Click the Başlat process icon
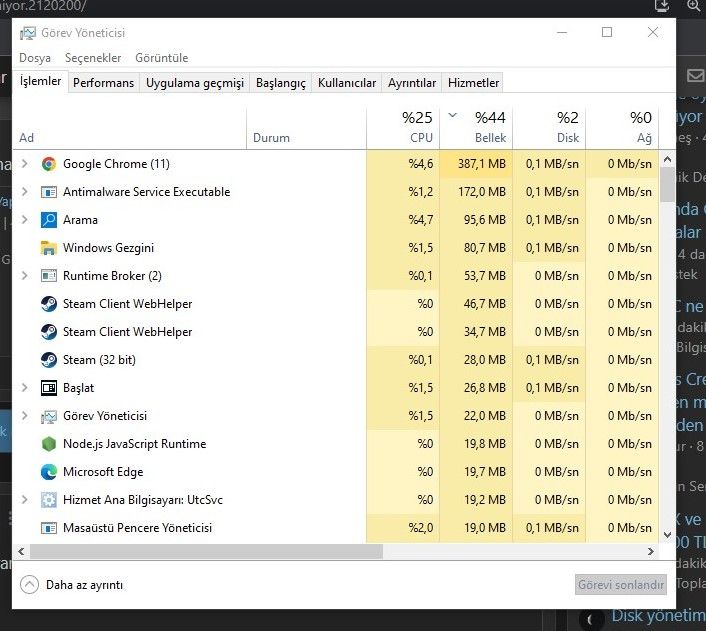This screenshot has height=631, width=706. 49,388
